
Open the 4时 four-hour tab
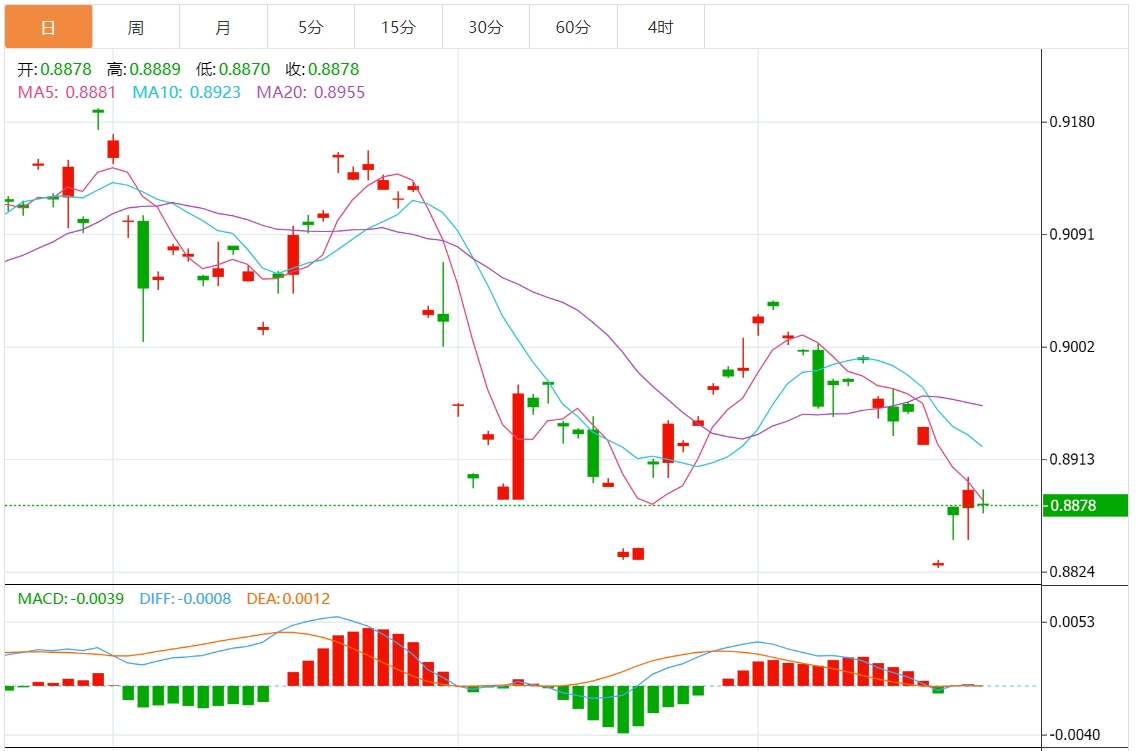pyautogui.click(x=661, y=27)
